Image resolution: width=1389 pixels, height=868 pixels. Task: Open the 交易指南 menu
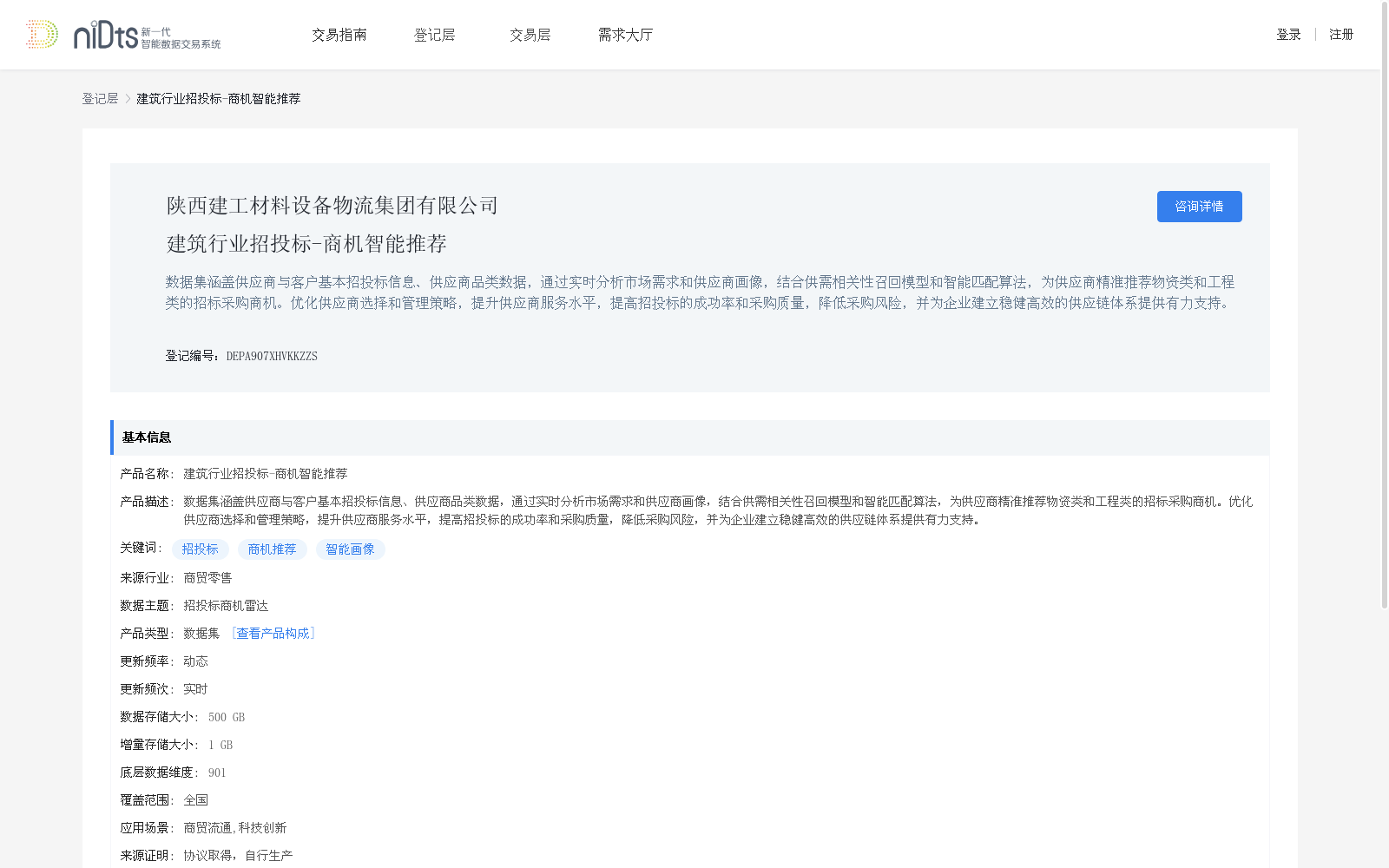point(339,35)
